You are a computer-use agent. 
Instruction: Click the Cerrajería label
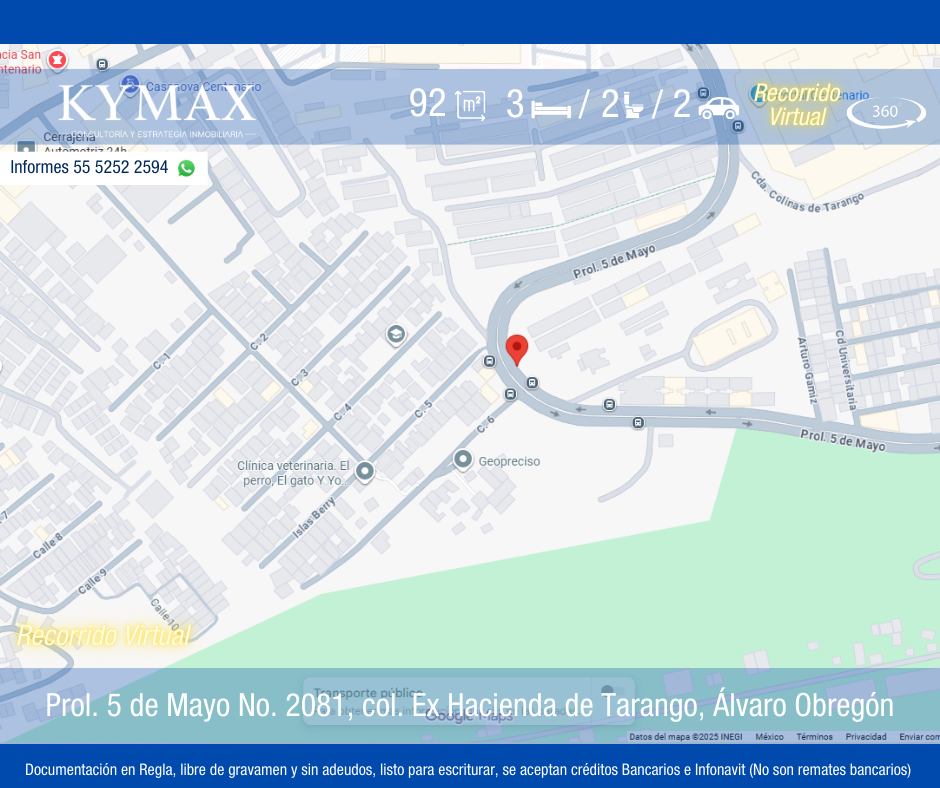coord(69,137)
